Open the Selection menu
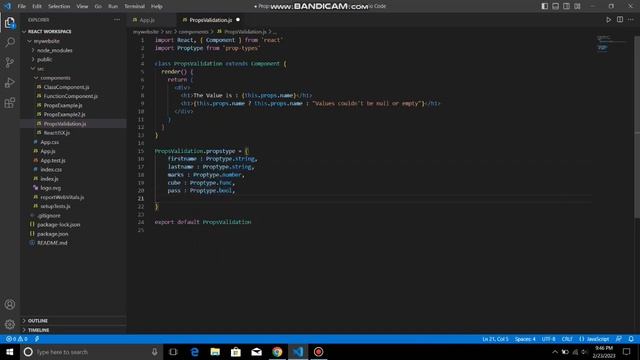The height and width of the screenshot is (360, 640). click(x=59, y=6)
